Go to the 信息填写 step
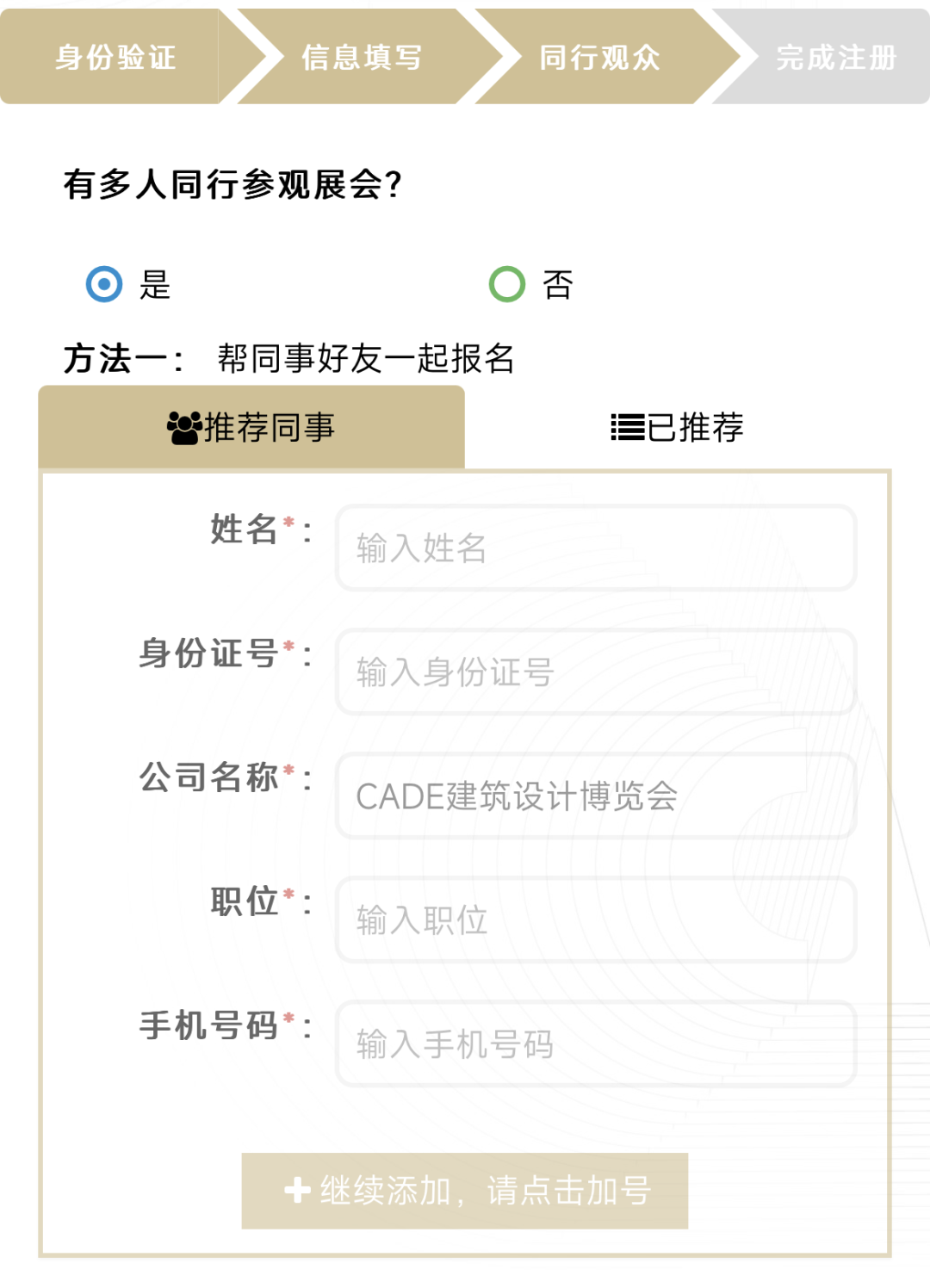 pos(362,57)
